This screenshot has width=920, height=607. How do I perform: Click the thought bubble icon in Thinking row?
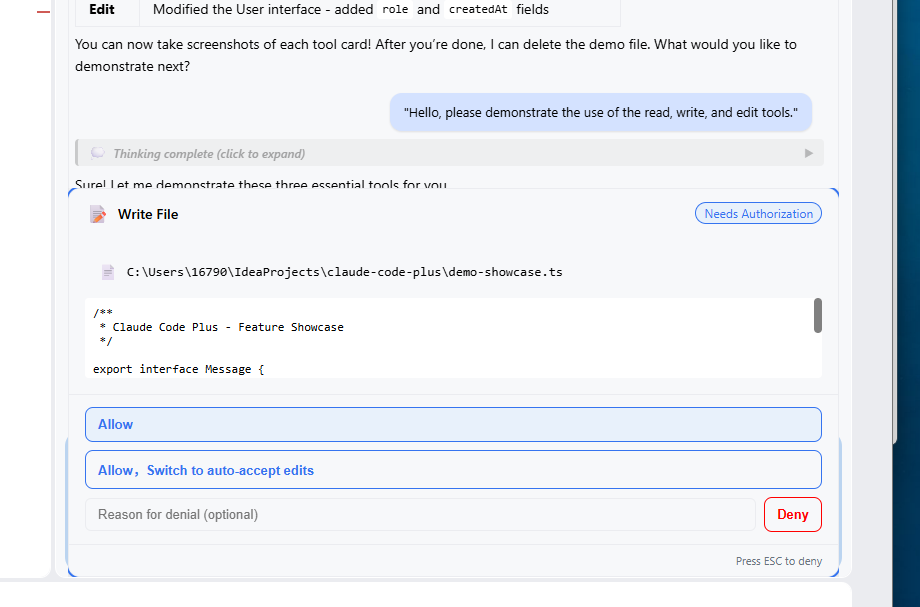pos(97,153)
